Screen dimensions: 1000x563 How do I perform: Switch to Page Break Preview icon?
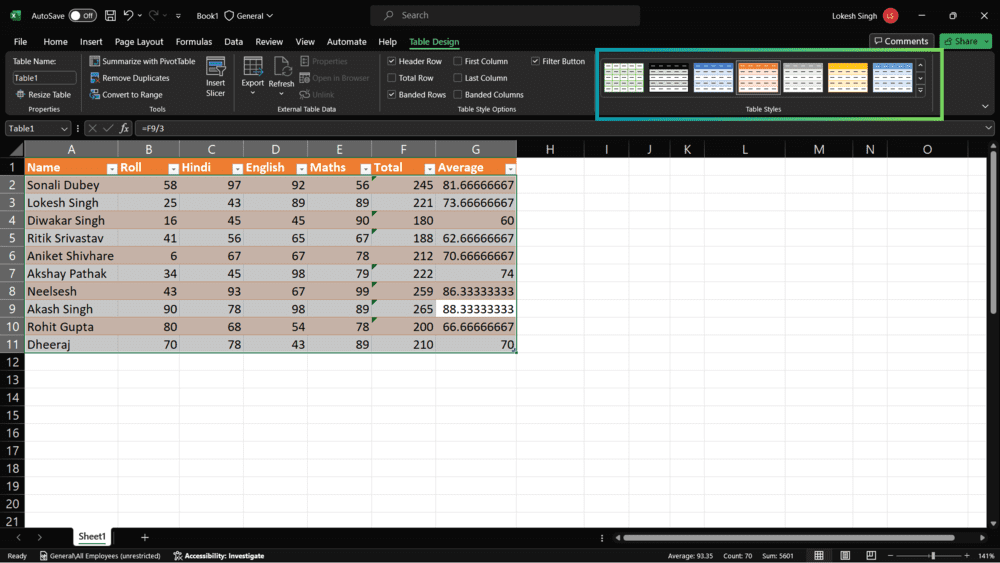871,555
